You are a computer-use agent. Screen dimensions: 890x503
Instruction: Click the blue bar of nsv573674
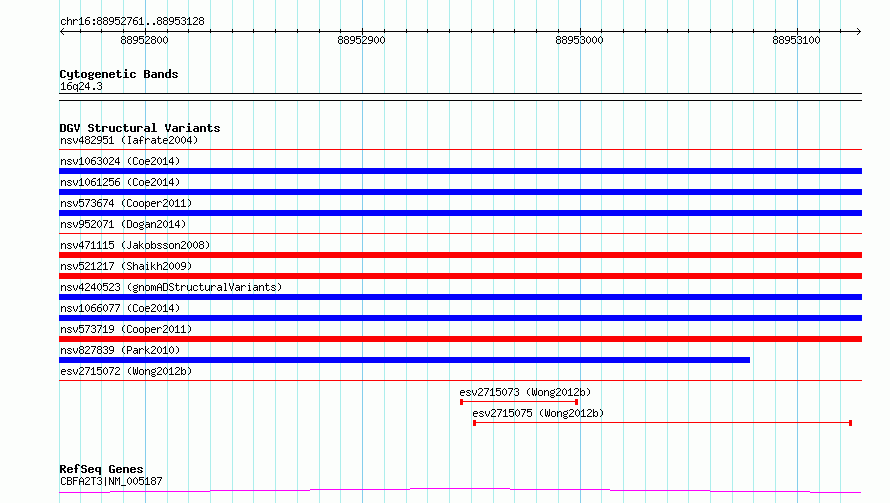click(x=460, y=213)
